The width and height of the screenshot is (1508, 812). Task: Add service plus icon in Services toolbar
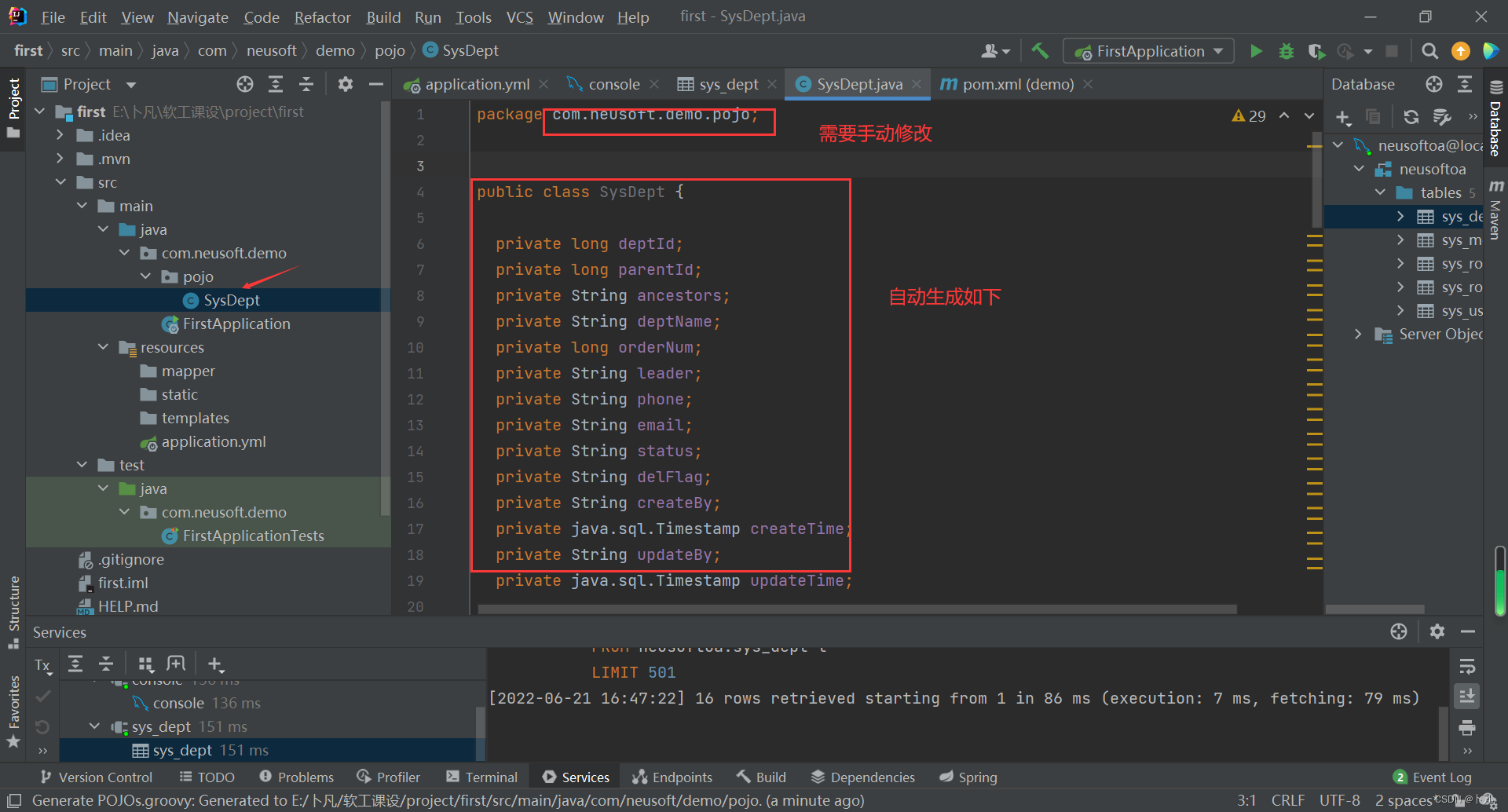tap(215, 664)
